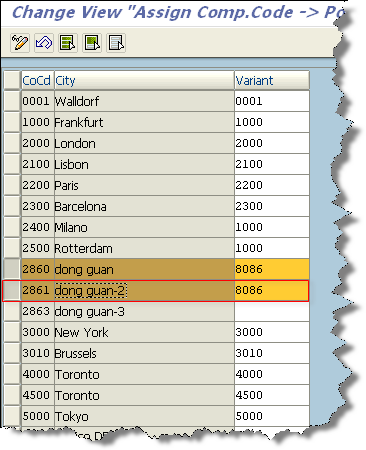
Task: Select the row for 2000 London
Action: (x=12, y=143)
